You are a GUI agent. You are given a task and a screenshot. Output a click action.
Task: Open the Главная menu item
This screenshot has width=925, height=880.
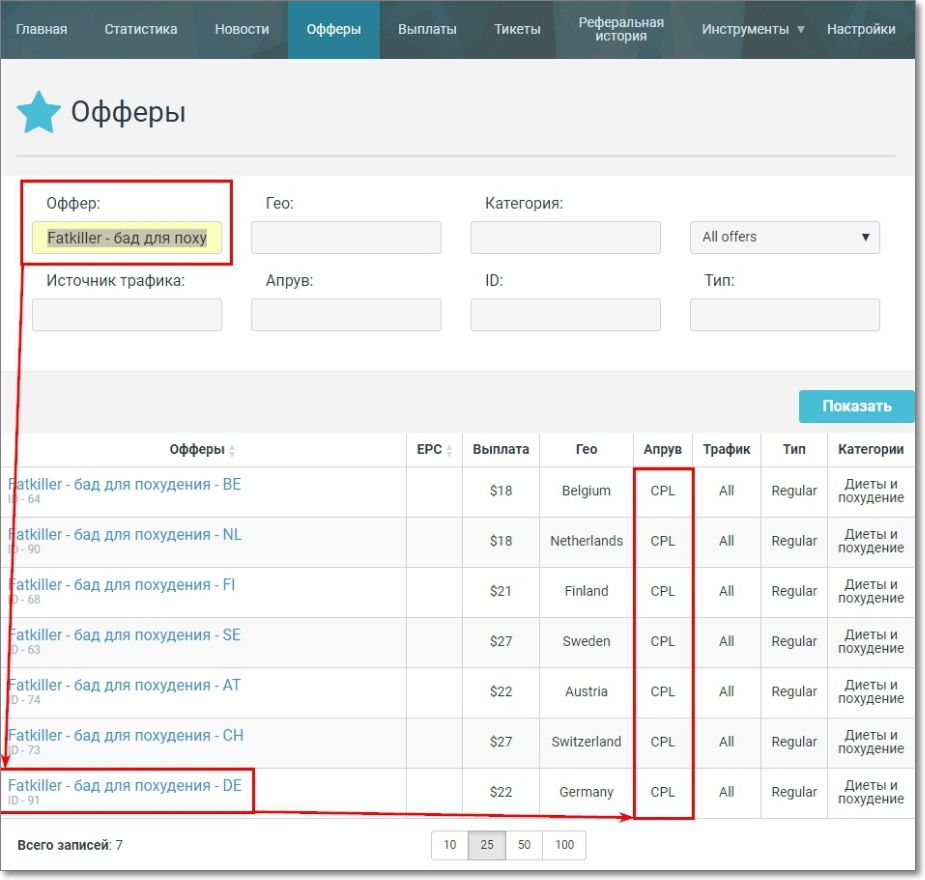point(41,29)
